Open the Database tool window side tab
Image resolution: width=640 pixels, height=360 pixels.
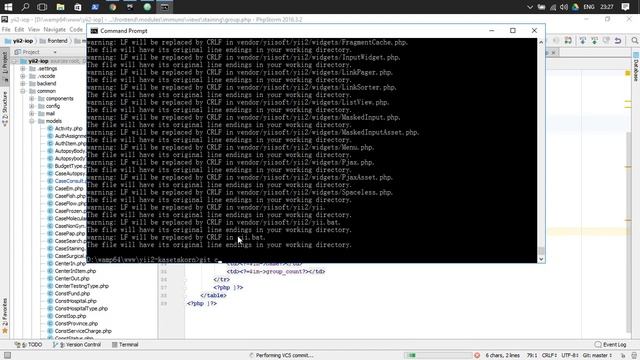coord(636,67)
